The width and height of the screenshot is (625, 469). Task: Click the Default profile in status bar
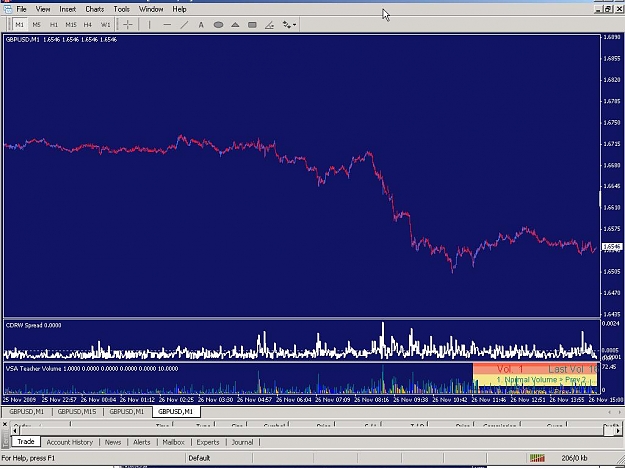(x=199, y=458)
